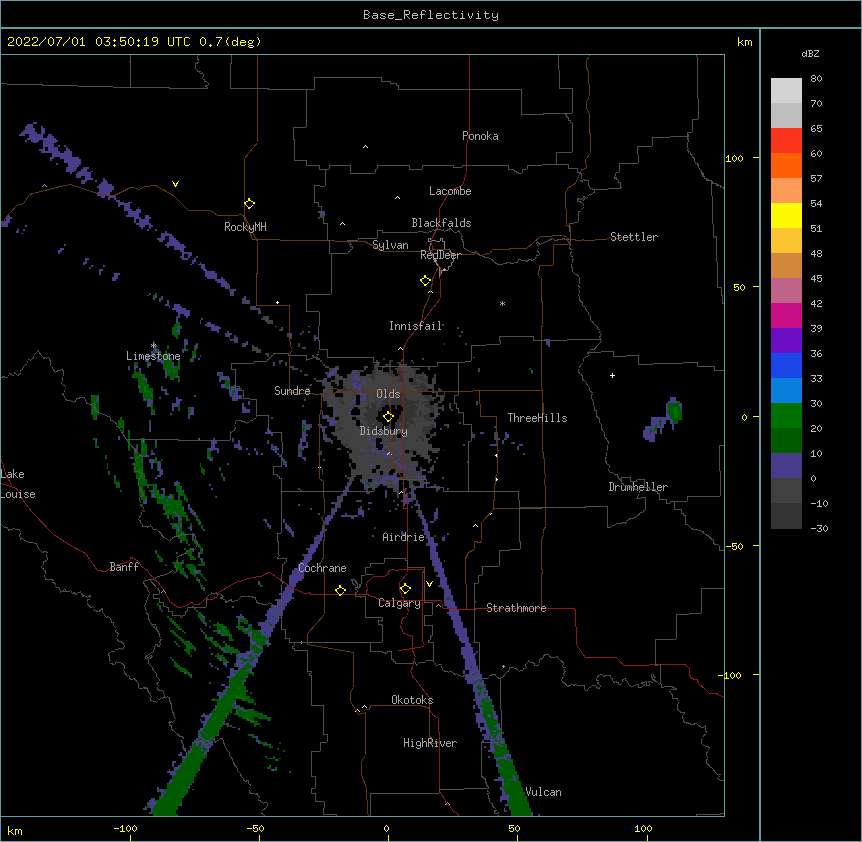
Task: Click the Sylvan label on the map
Action: coord(390,245)
